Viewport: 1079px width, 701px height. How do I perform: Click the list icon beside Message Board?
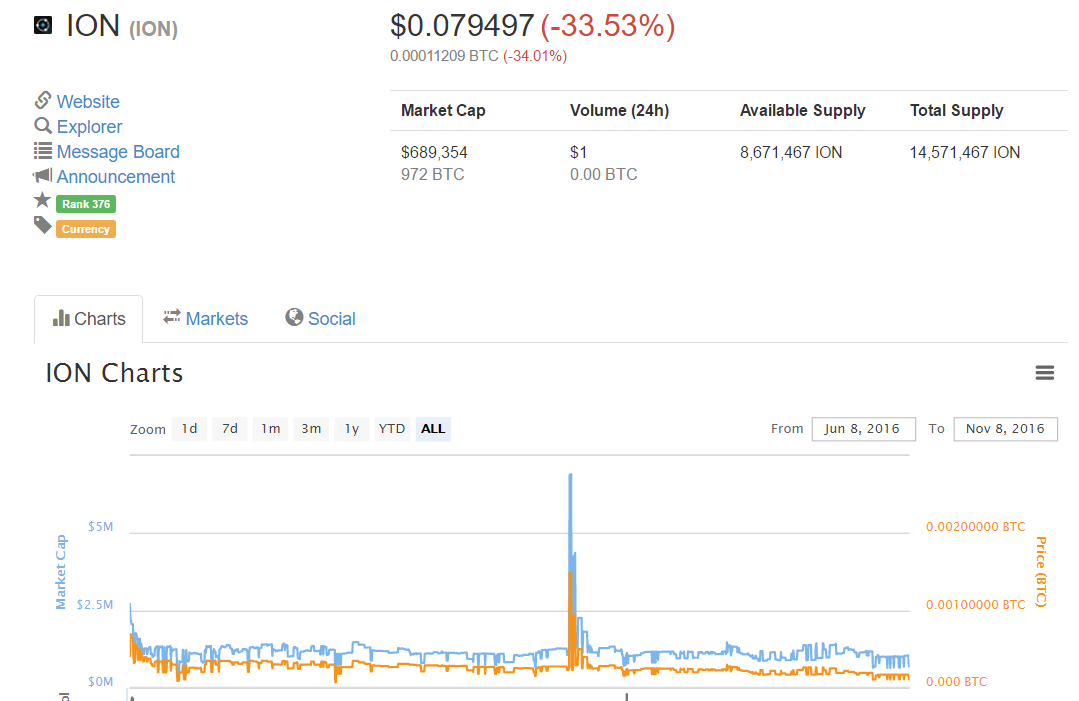click(43, 151)
